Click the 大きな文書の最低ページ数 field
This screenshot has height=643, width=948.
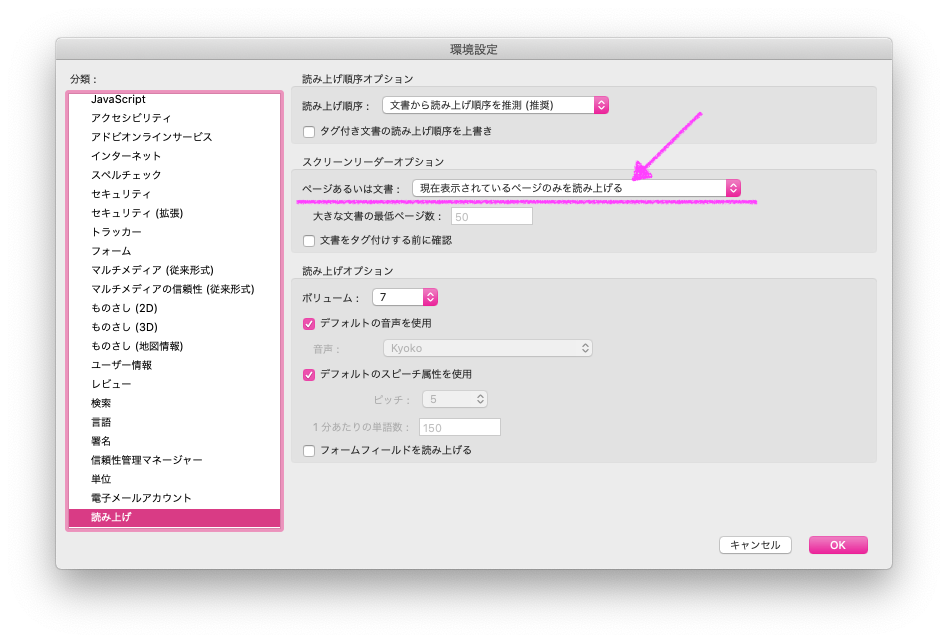pyautogui.click(x=492, y=216)
